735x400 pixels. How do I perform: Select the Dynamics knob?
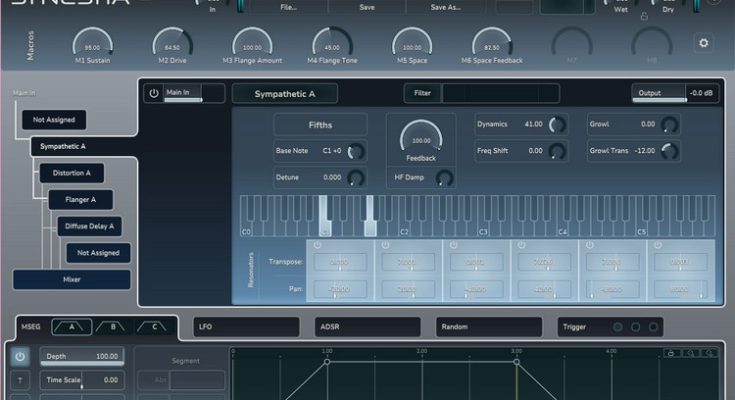coord(558,125)
